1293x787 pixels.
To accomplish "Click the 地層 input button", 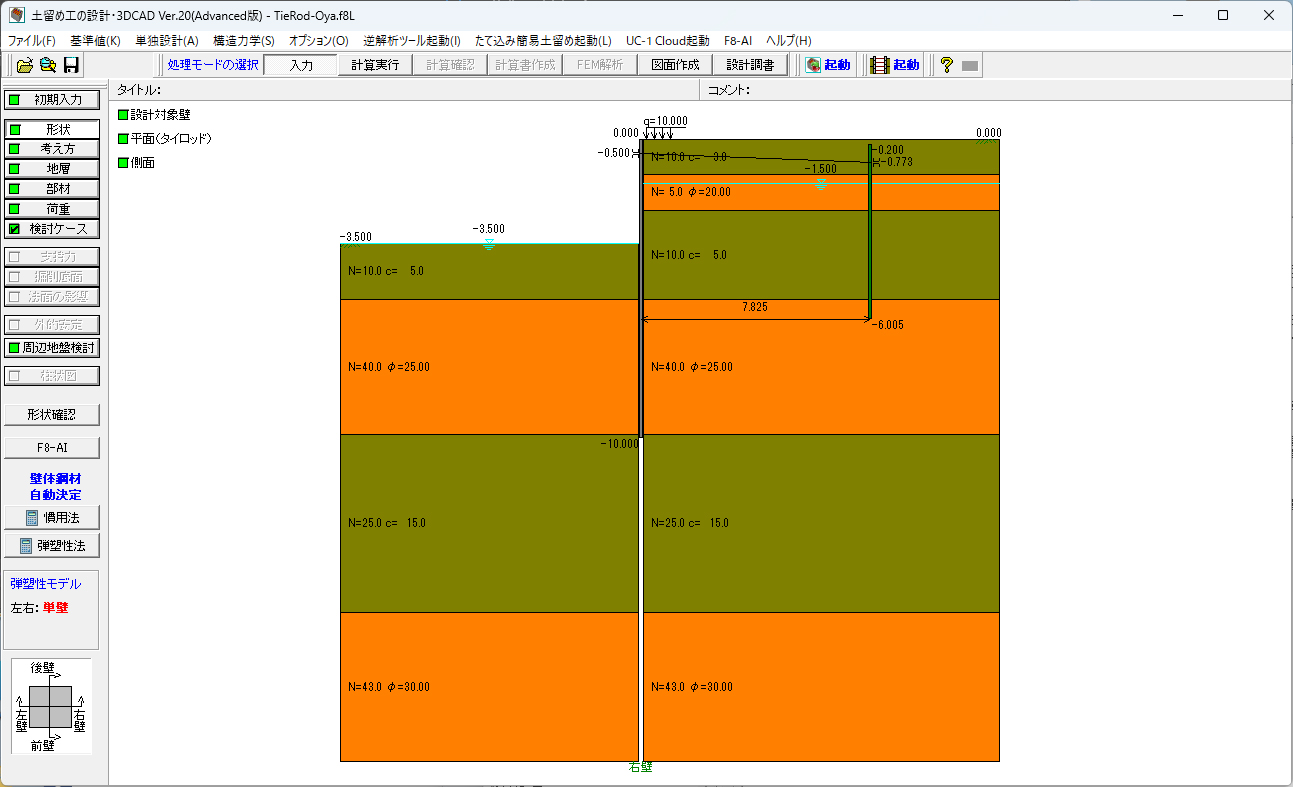I will tap(52, 169).
